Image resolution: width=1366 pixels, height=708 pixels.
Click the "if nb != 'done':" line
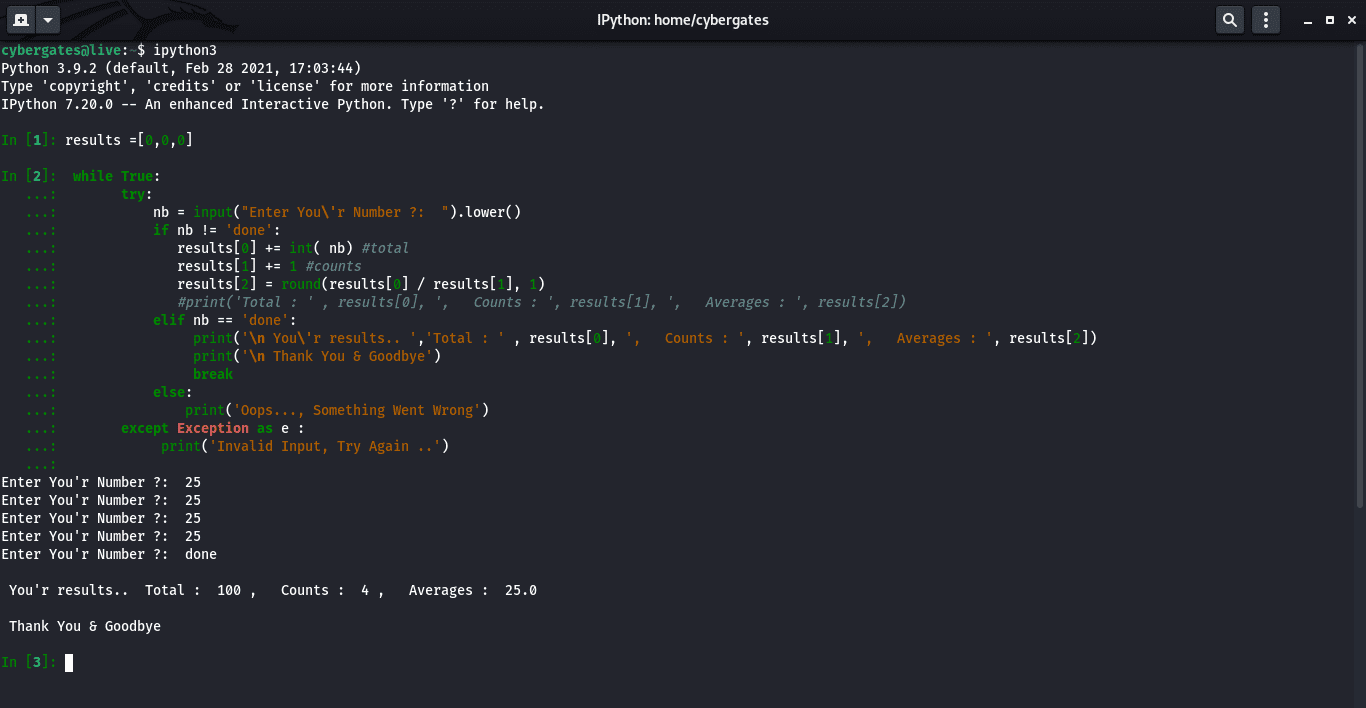pyautogui.click(x=217, y=230)
